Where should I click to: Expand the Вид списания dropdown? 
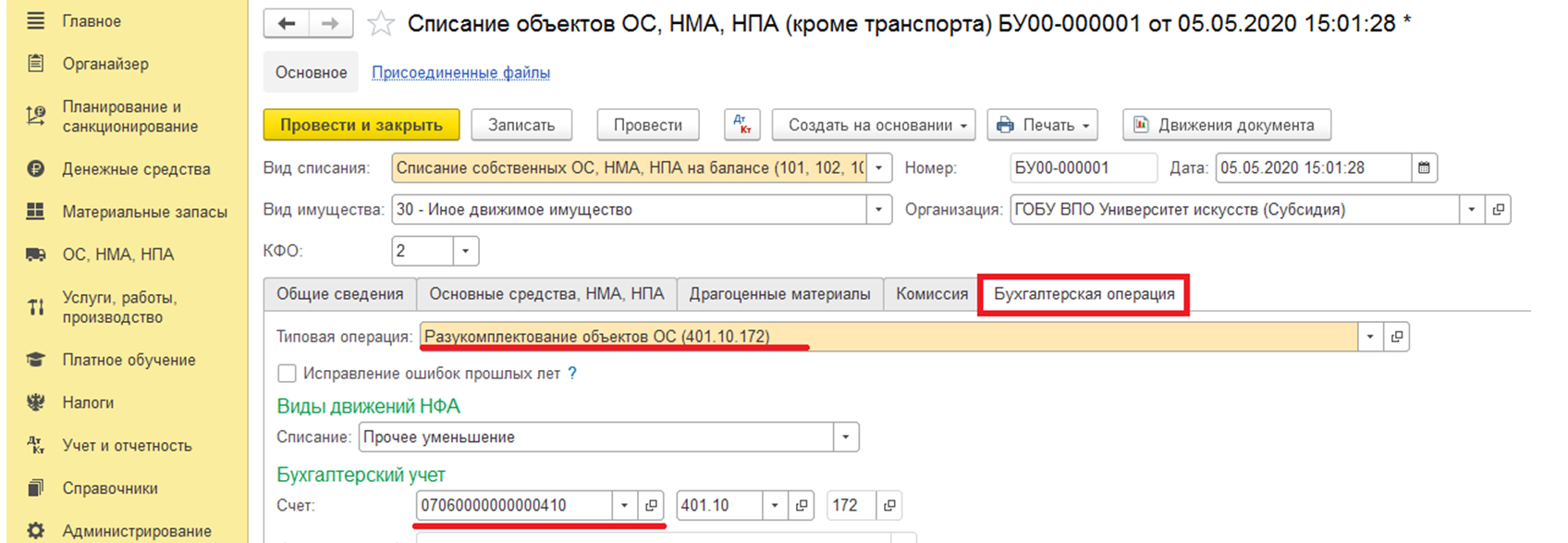(x=879, y=167)
